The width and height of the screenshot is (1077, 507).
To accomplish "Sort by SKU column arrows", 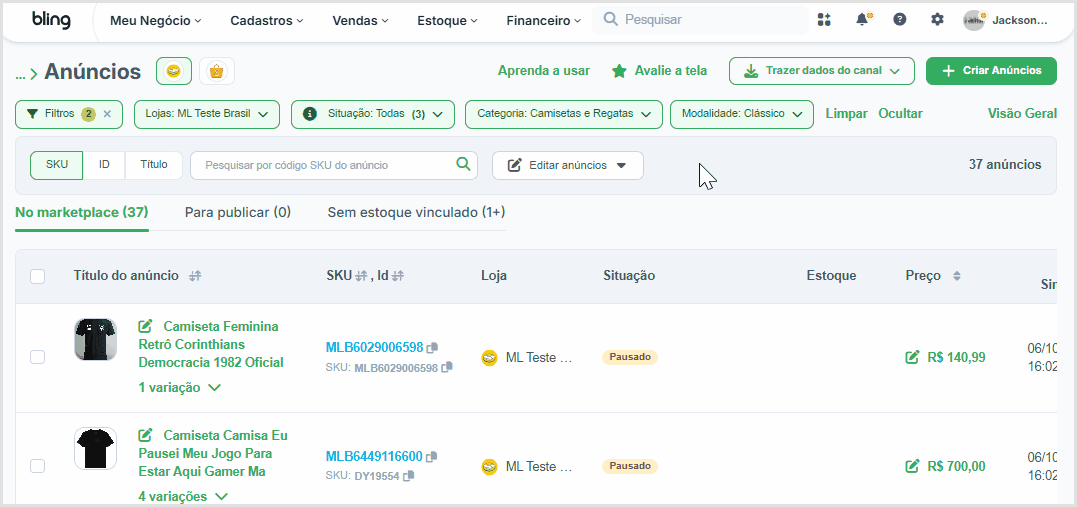I will pyautogui.click(x=361, y=276).
